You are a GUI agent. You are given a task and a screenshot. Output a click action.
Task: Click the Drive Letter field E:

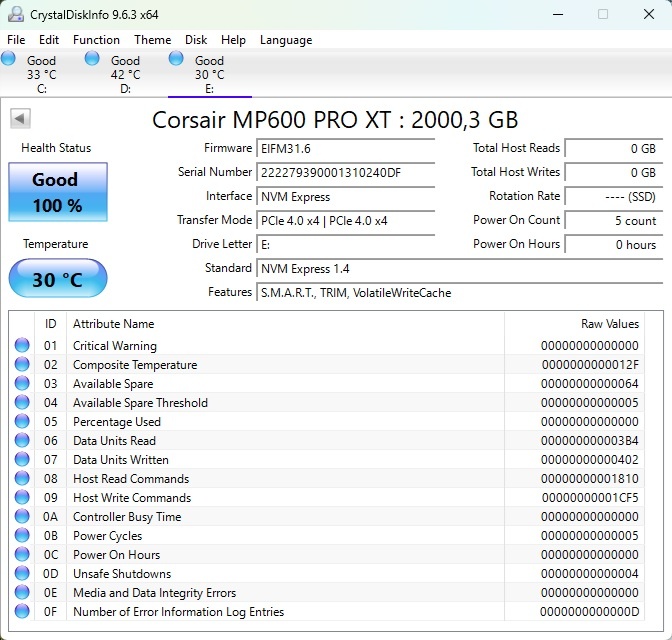(x=345, y=245)
